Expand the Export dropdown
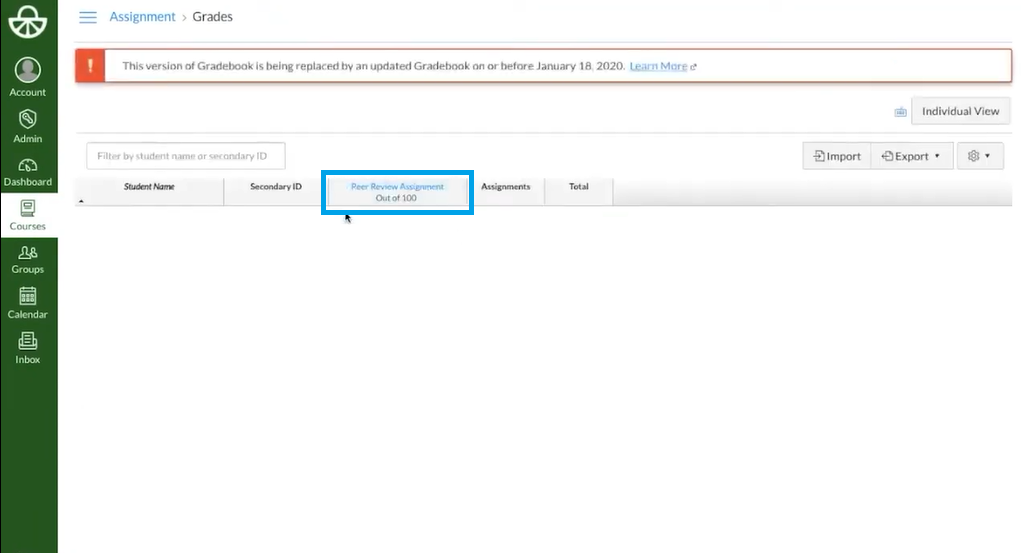Image resolution: width=1021 pixels, height=553 pixels. (911, 156)
